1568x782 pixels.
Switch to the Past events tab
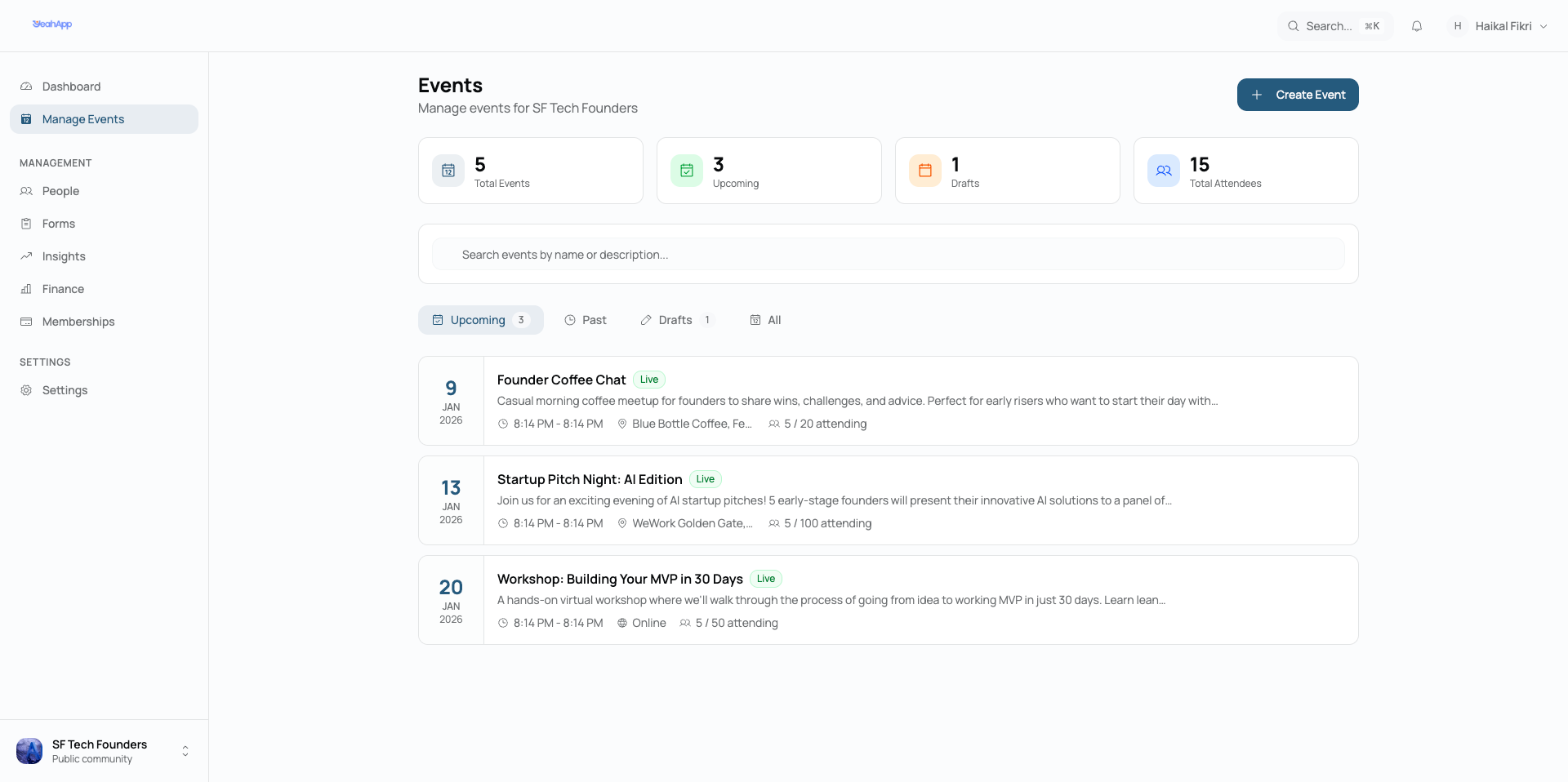[x=586, y=320]
